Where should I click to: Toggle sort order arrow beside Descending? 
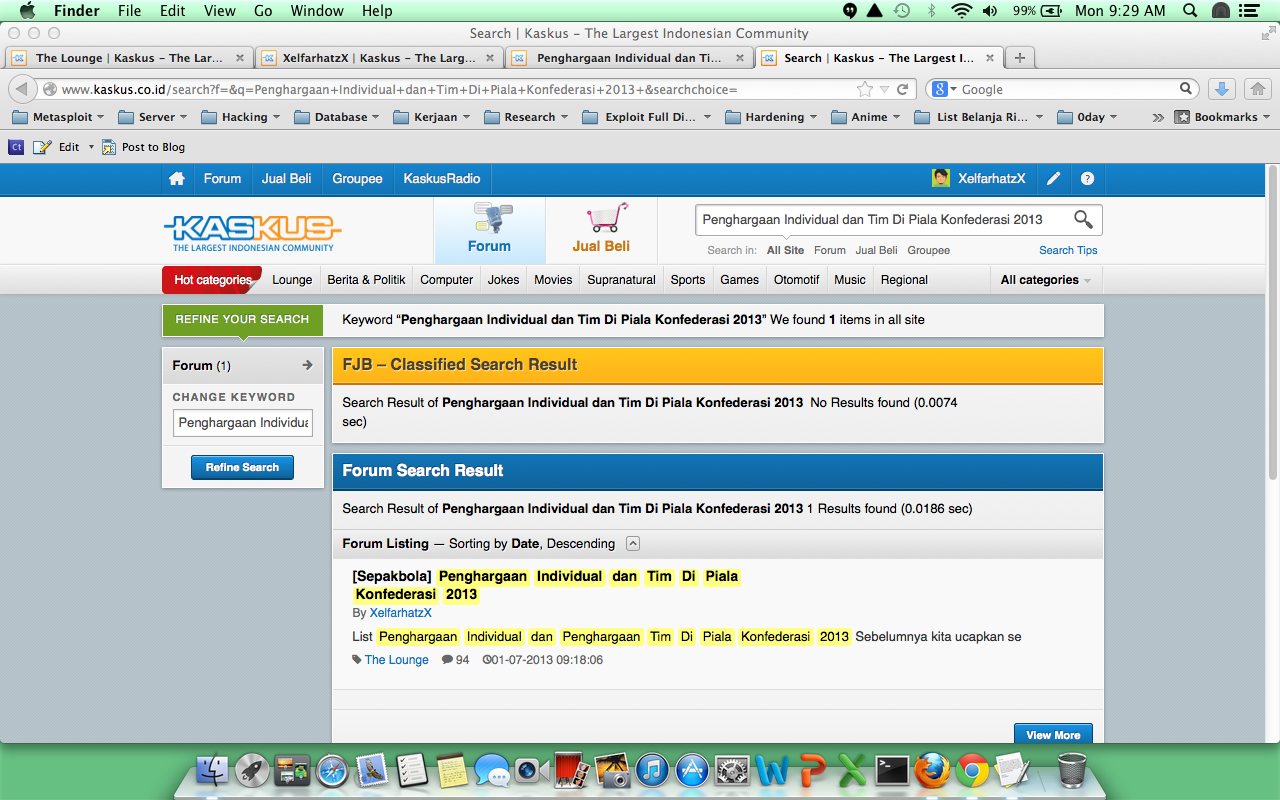[633, 544]
